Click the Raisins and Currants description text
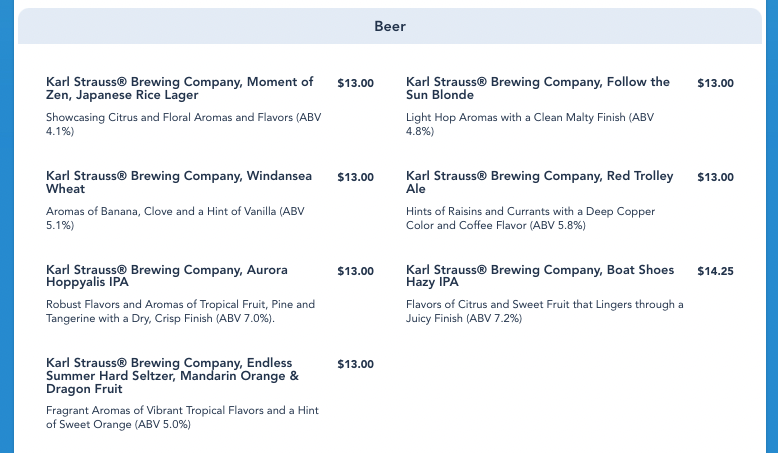The height and width of the screenshot is (453, 778). coord(530,218)
